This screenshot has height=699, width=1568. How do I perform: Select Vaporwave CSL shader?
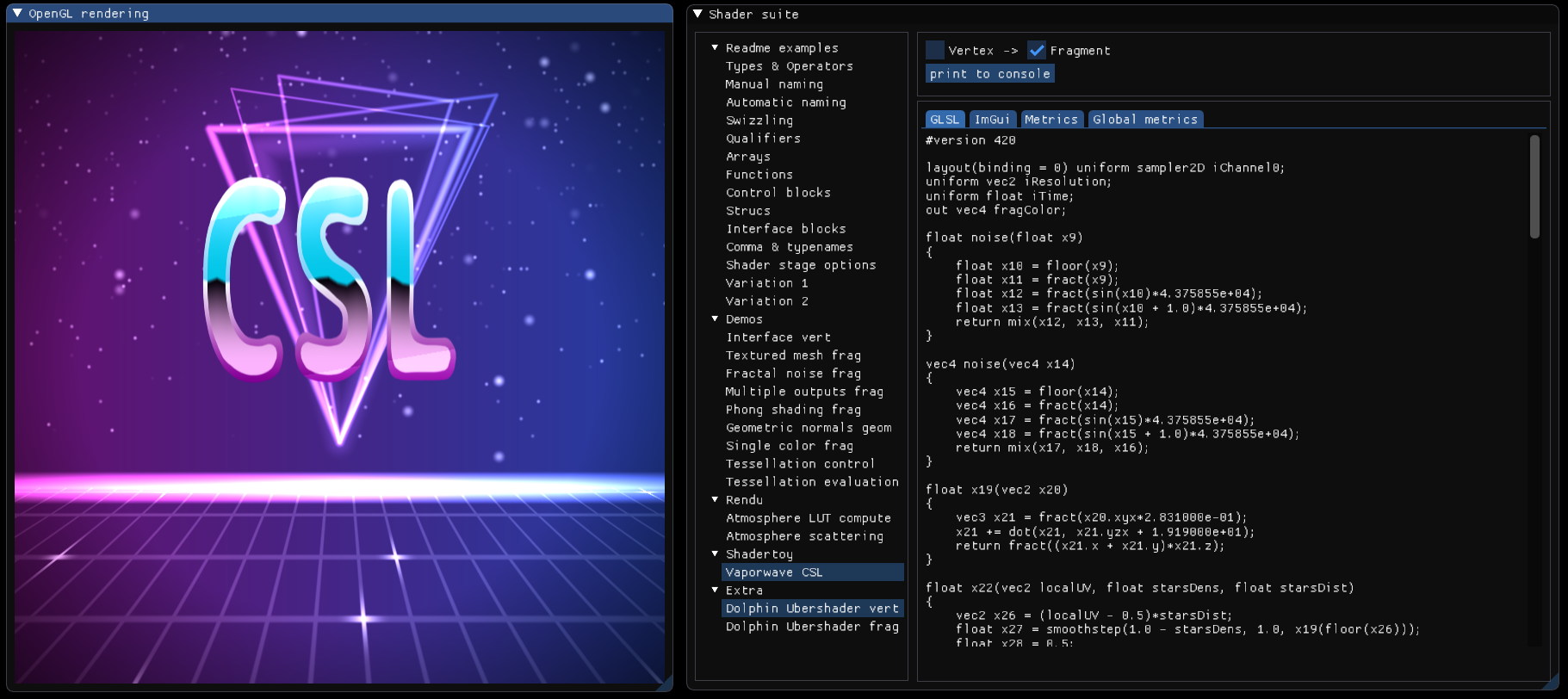click(813, 572)
